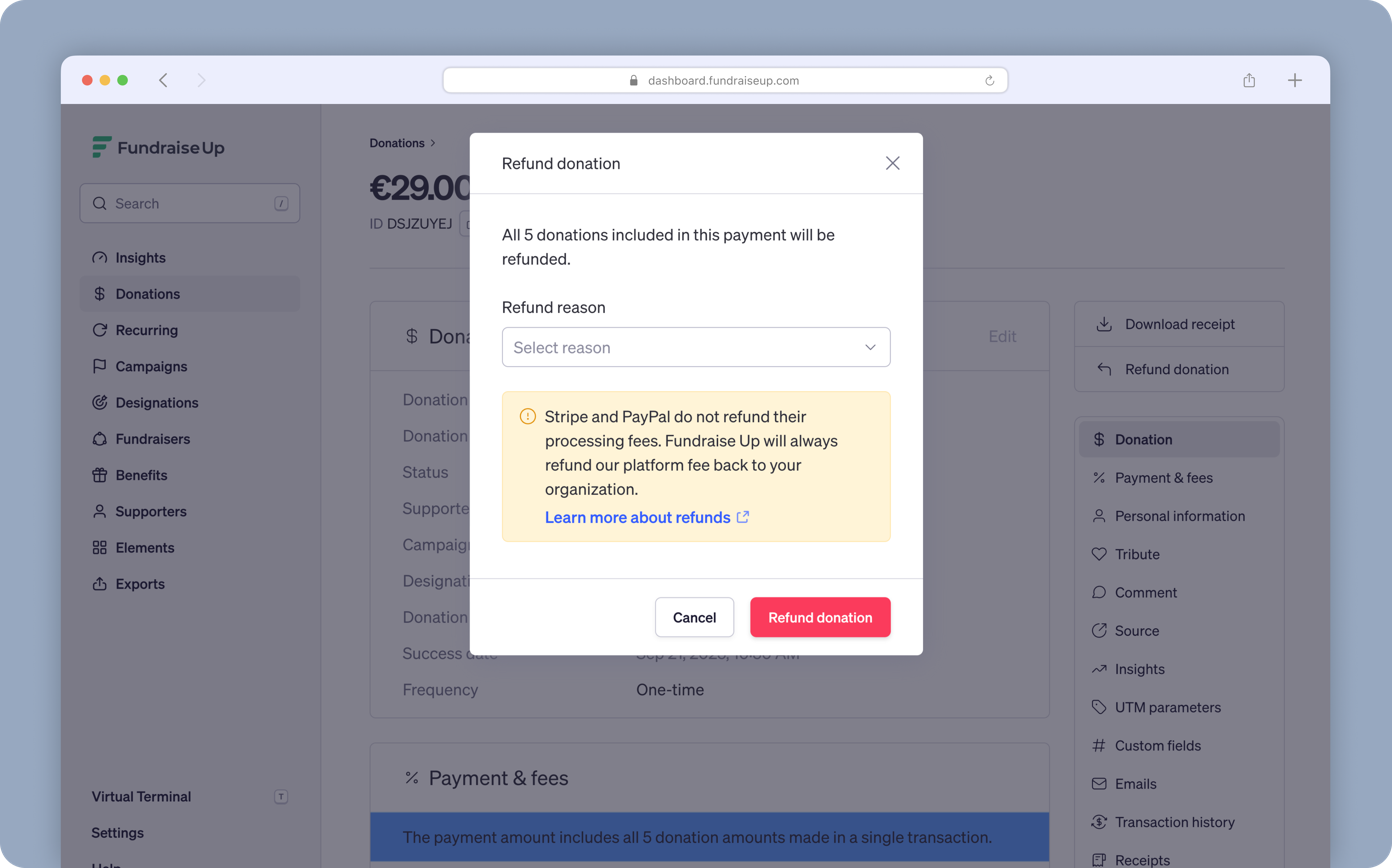Navigate back with the browser arrow

click(x=163, y=80)
